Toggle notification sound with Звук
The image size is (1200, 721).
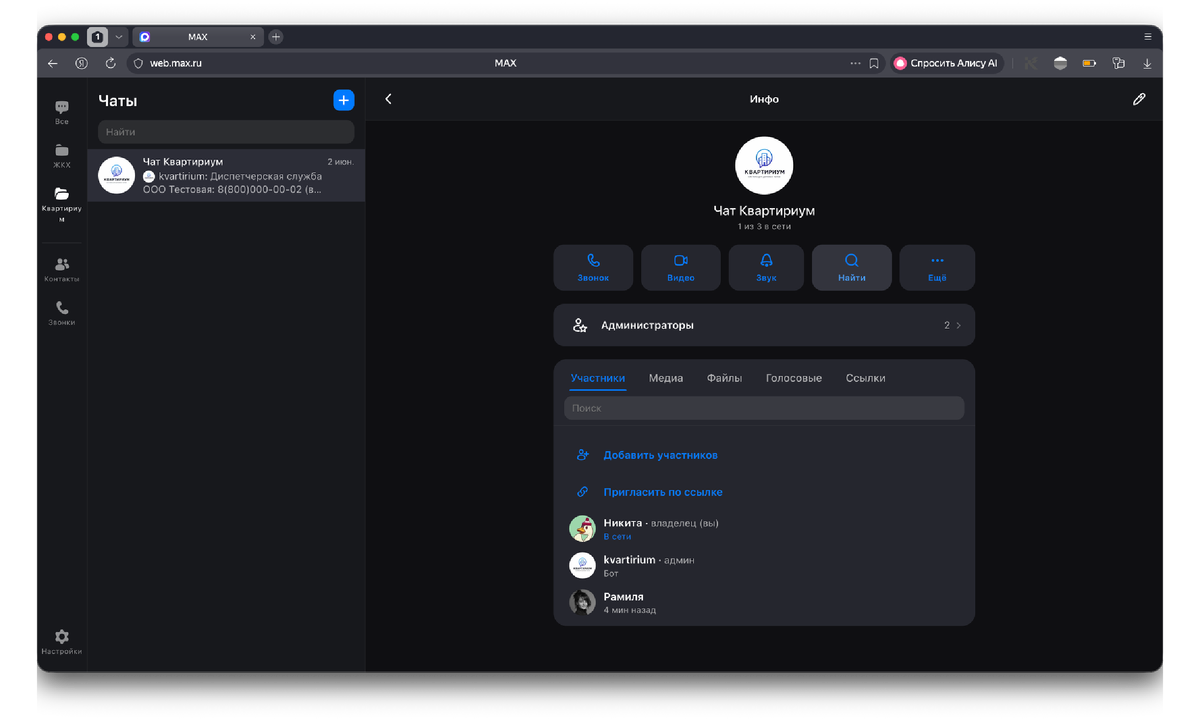coord(766,268)
